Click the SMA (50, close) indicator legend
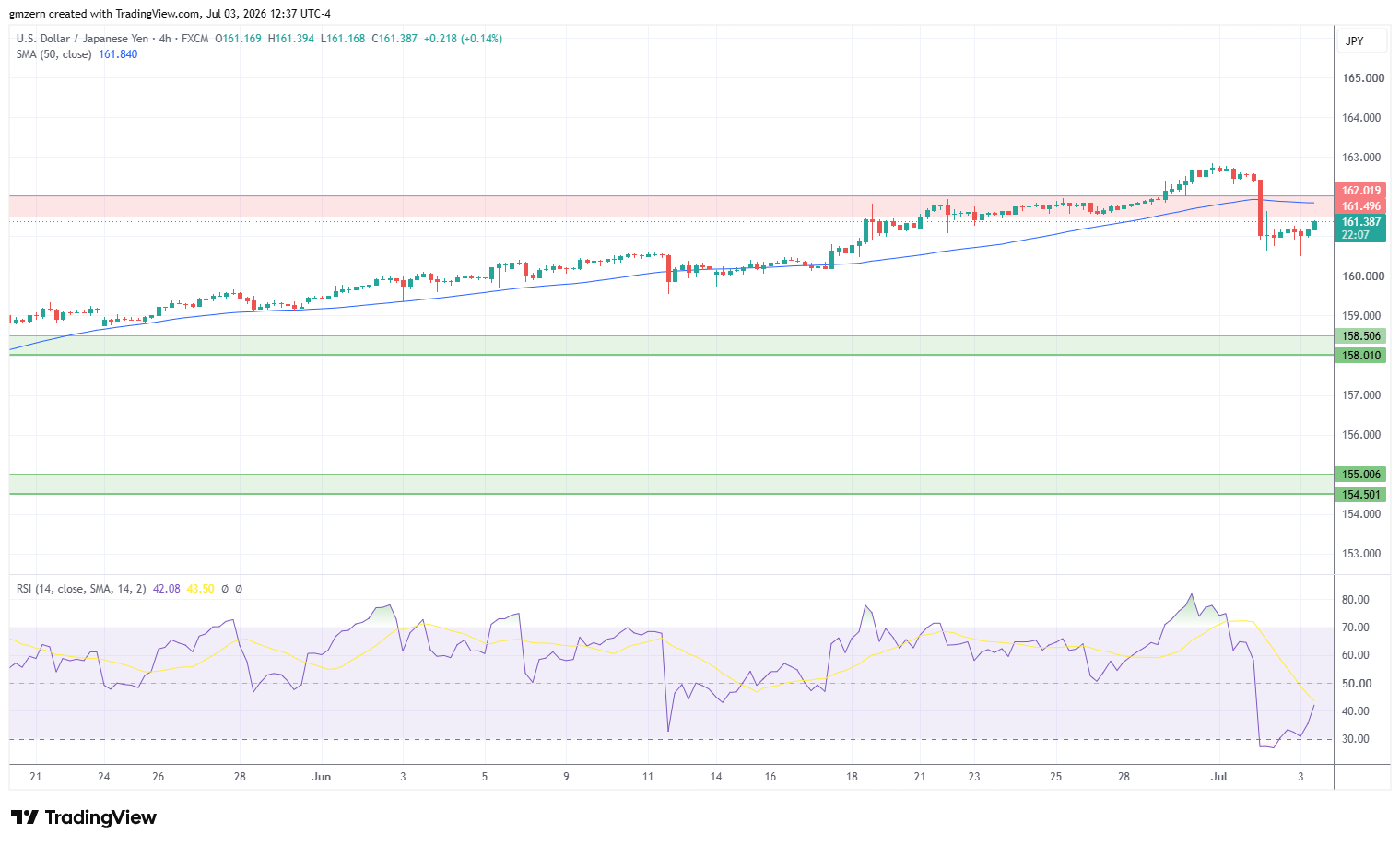The height and width of the screenshot is (845, 1400). [x=53, y=54]
